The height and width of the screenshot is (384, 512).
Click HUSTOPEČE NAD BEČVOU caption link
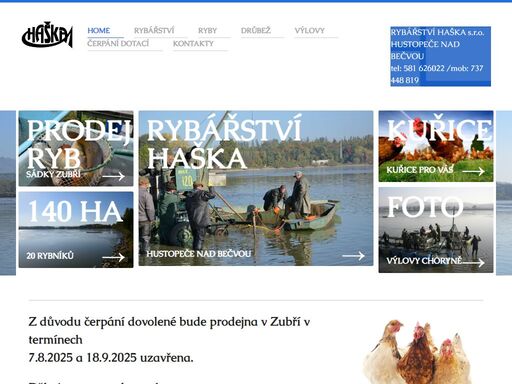(199, 254)
